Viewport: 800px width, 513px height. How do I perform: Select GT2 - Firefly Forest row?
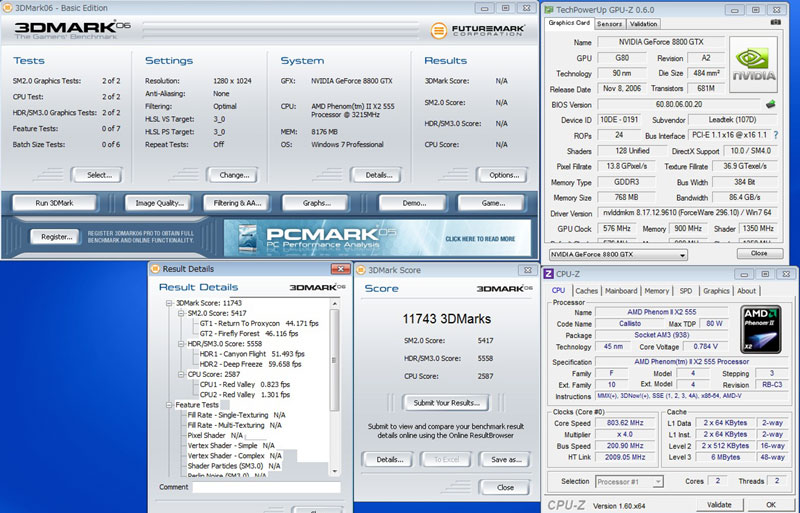point(248,334)
